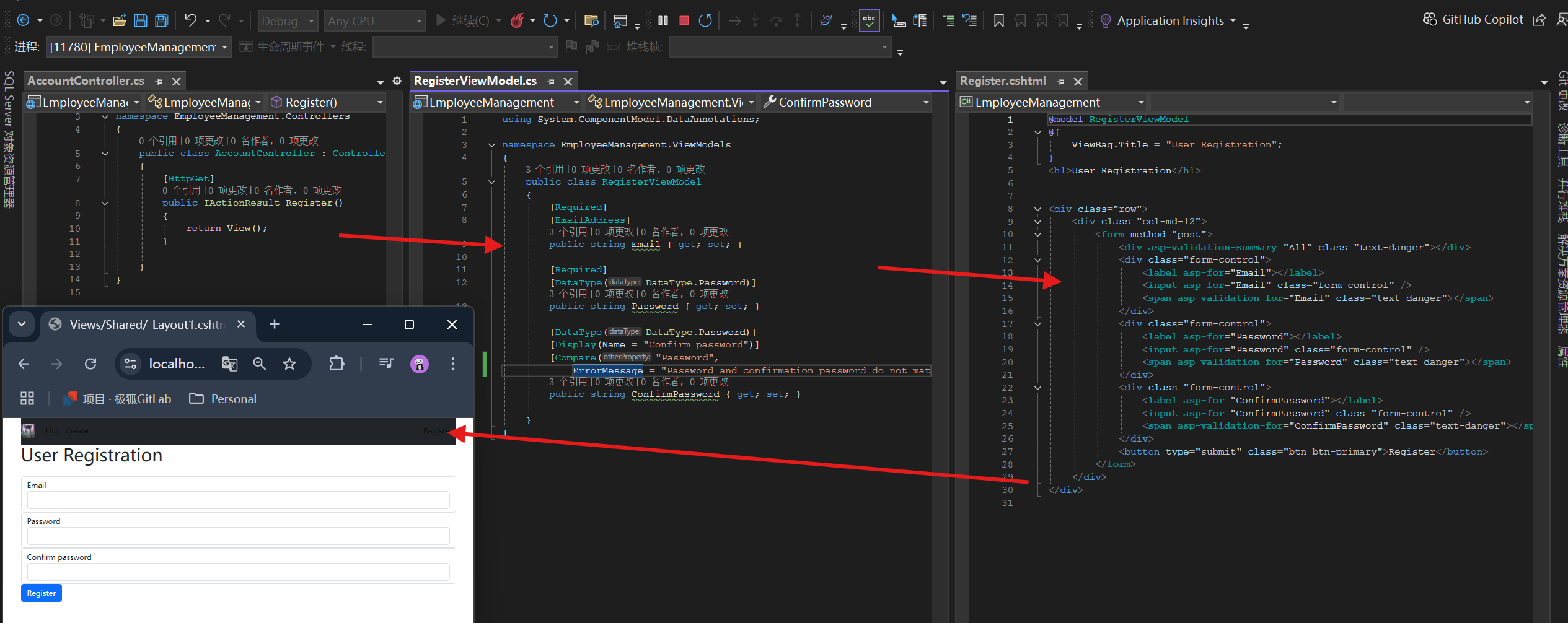Screen dimensions: 1568x623
Task: Click the Save All icon
Action: tap(162, 20)
